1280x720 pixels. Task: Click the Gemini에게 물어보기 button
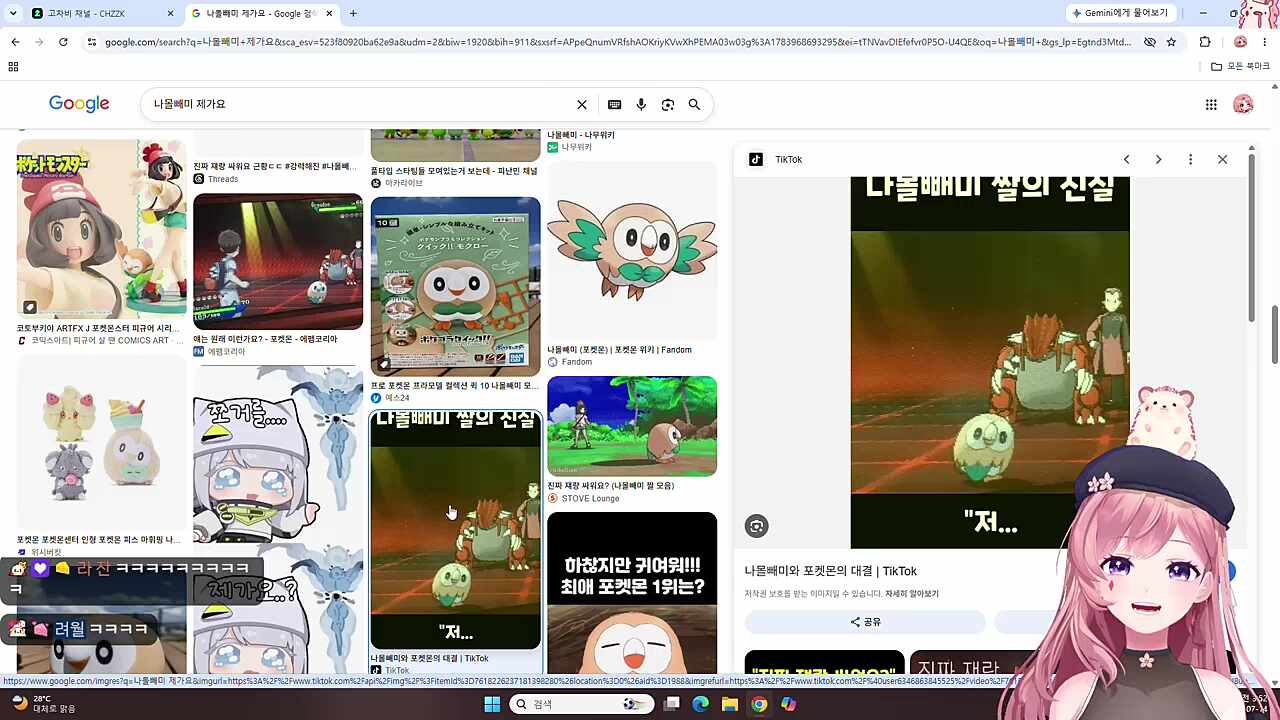click(1120, 13)
